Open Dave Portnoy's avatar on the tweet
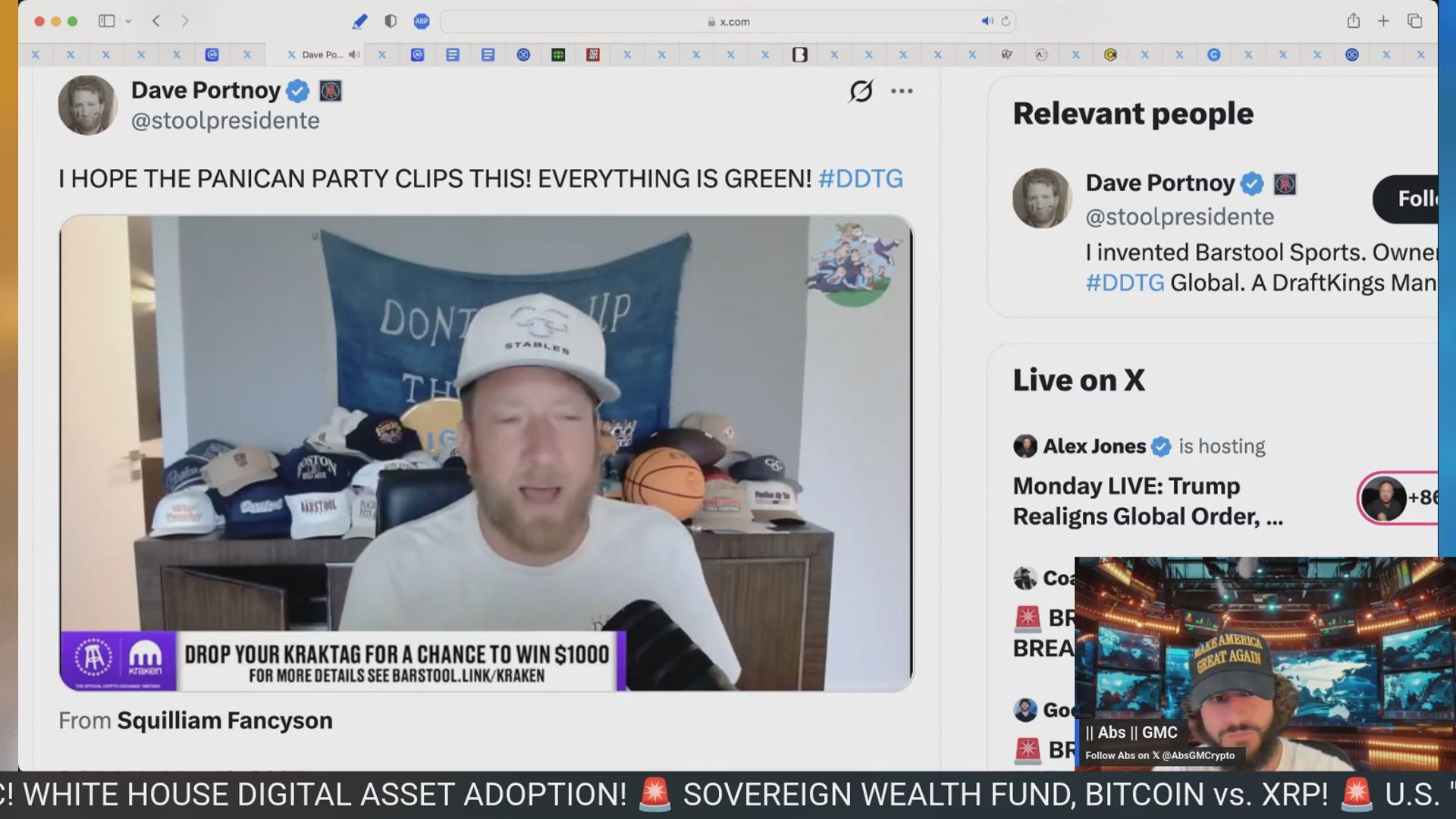Viewport: 1456px width, 819px height. [x=88, y=105]
